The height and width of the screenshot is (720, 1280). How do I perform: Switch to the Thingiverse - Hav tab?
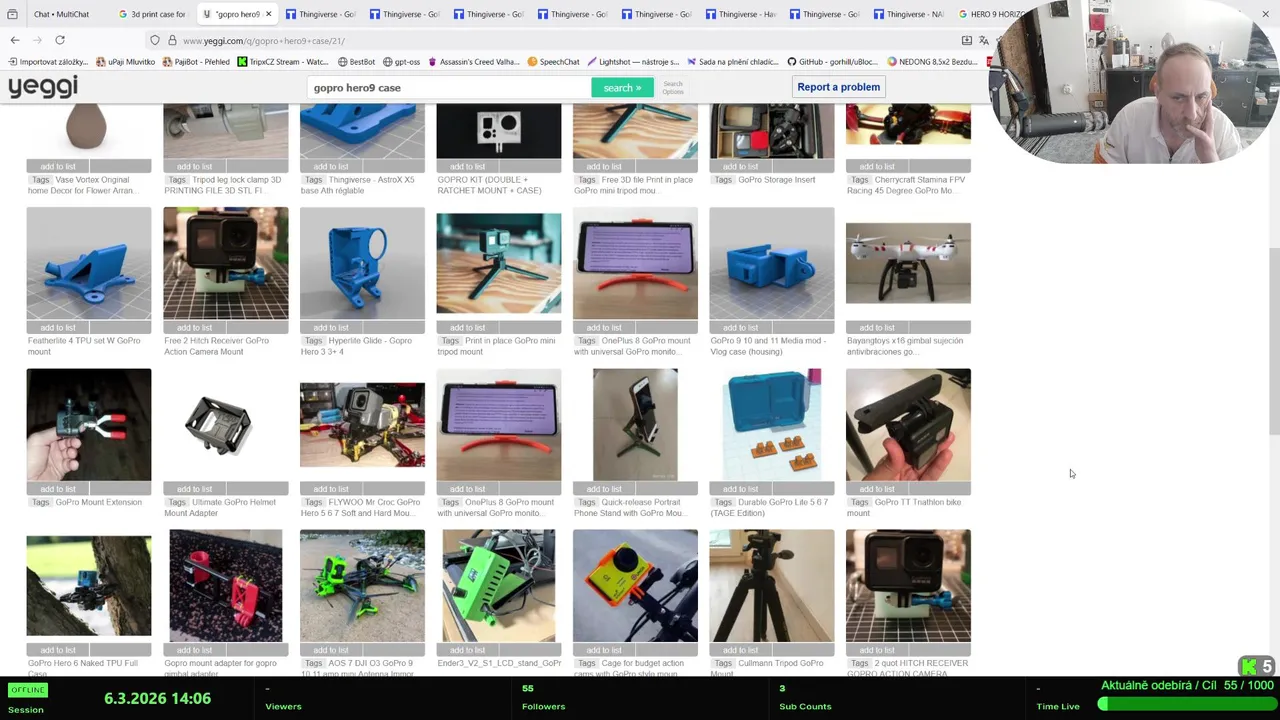coord(740,14)
